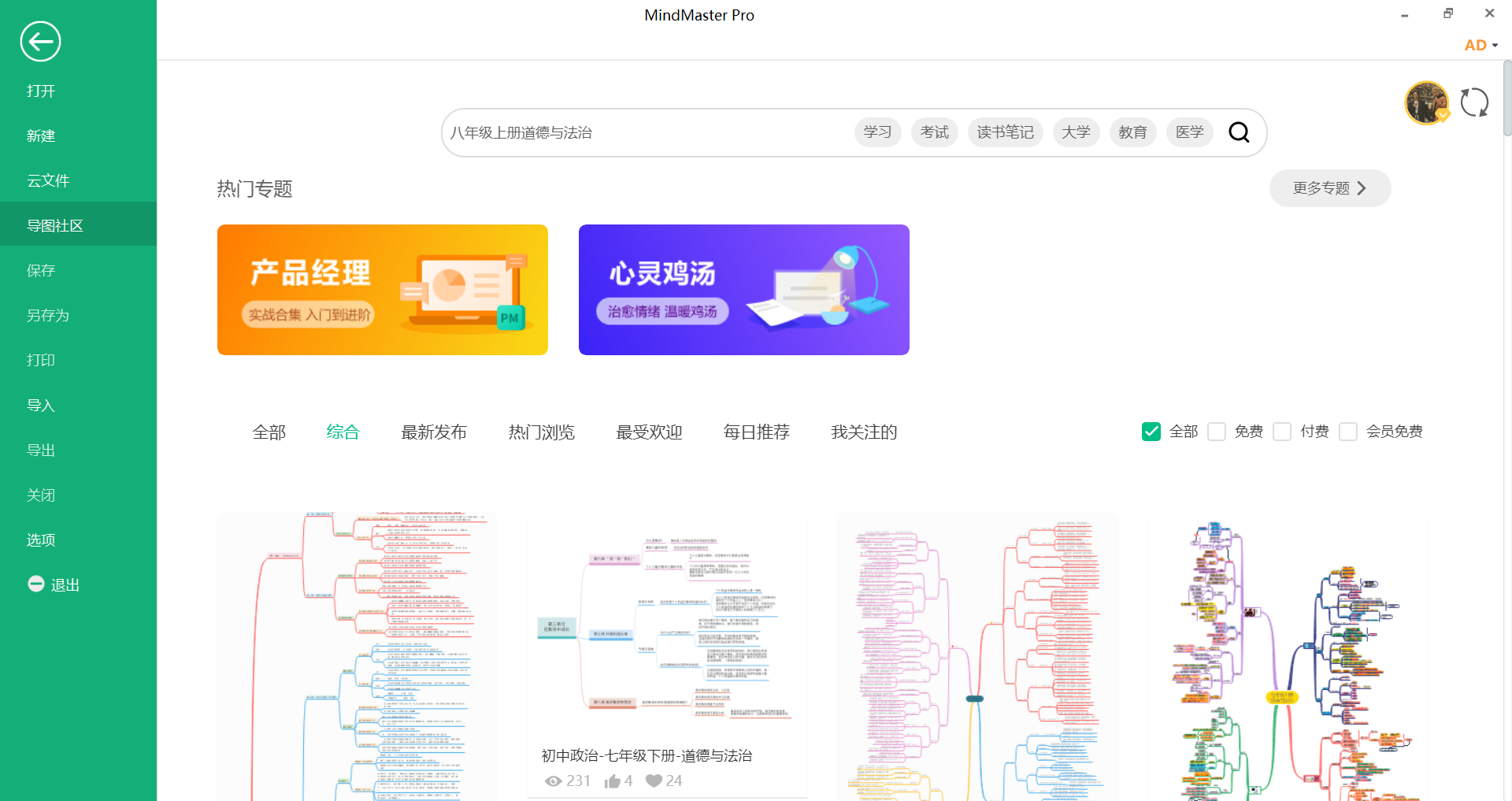Switch to the 最受欢迎 tab
The image size is (1512, 801).
(649, 432)
